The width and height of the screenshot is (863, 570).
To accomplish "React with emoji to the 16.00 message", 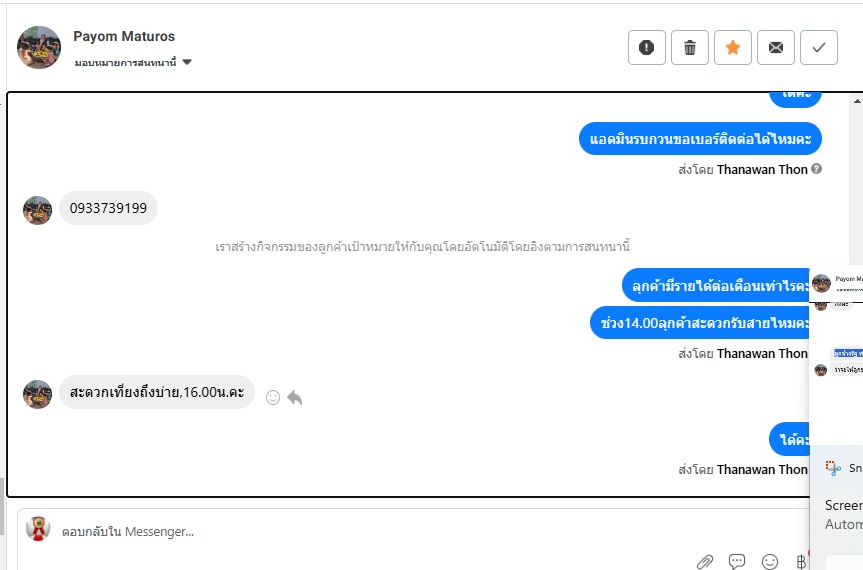I will pyautogui.click(x=273, y=397).
